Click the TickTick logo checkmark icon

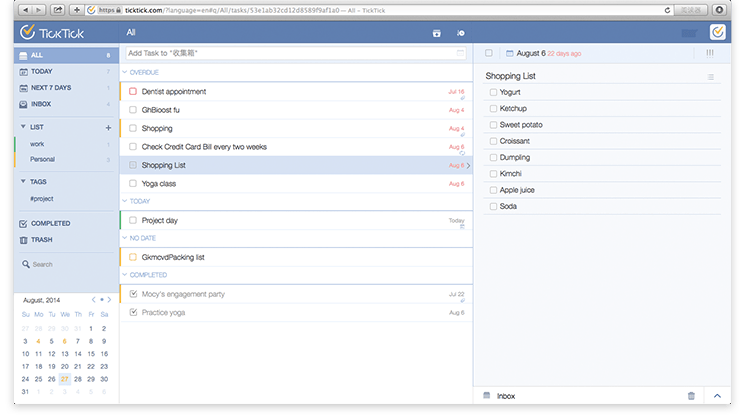tap(28, 32)
